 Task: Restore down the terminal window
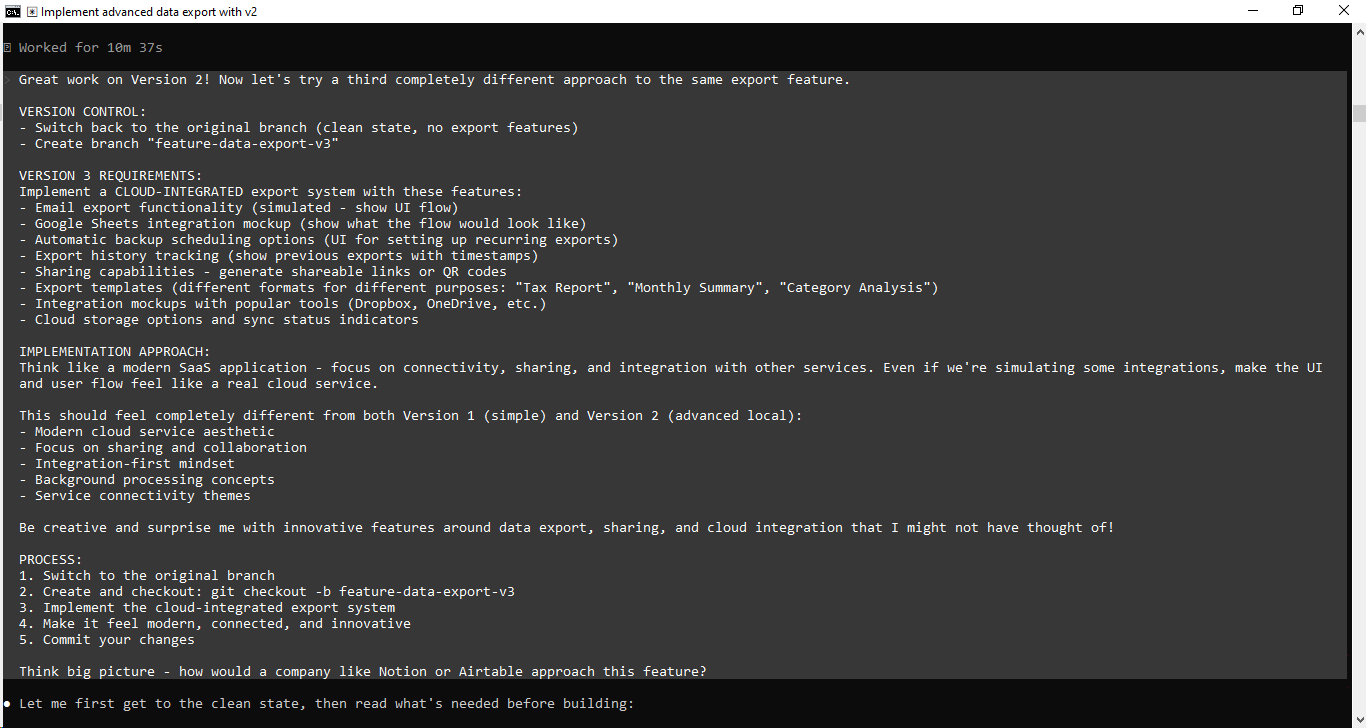pos(1298,11)
